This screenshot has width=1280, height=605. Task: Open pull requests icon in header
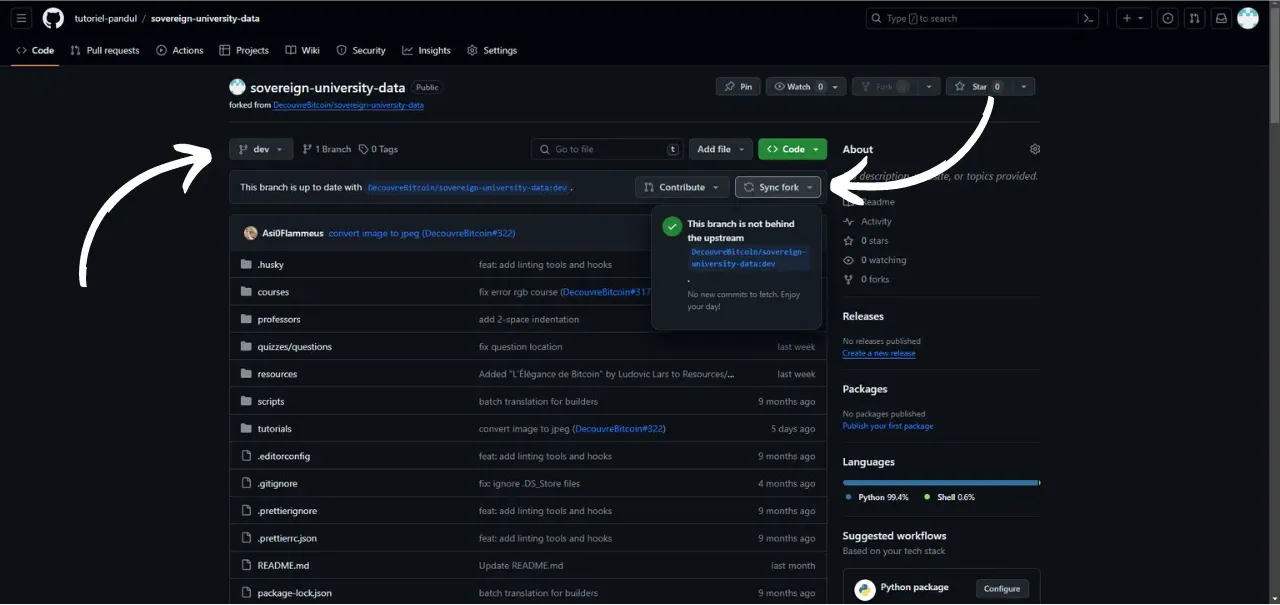1194,18
